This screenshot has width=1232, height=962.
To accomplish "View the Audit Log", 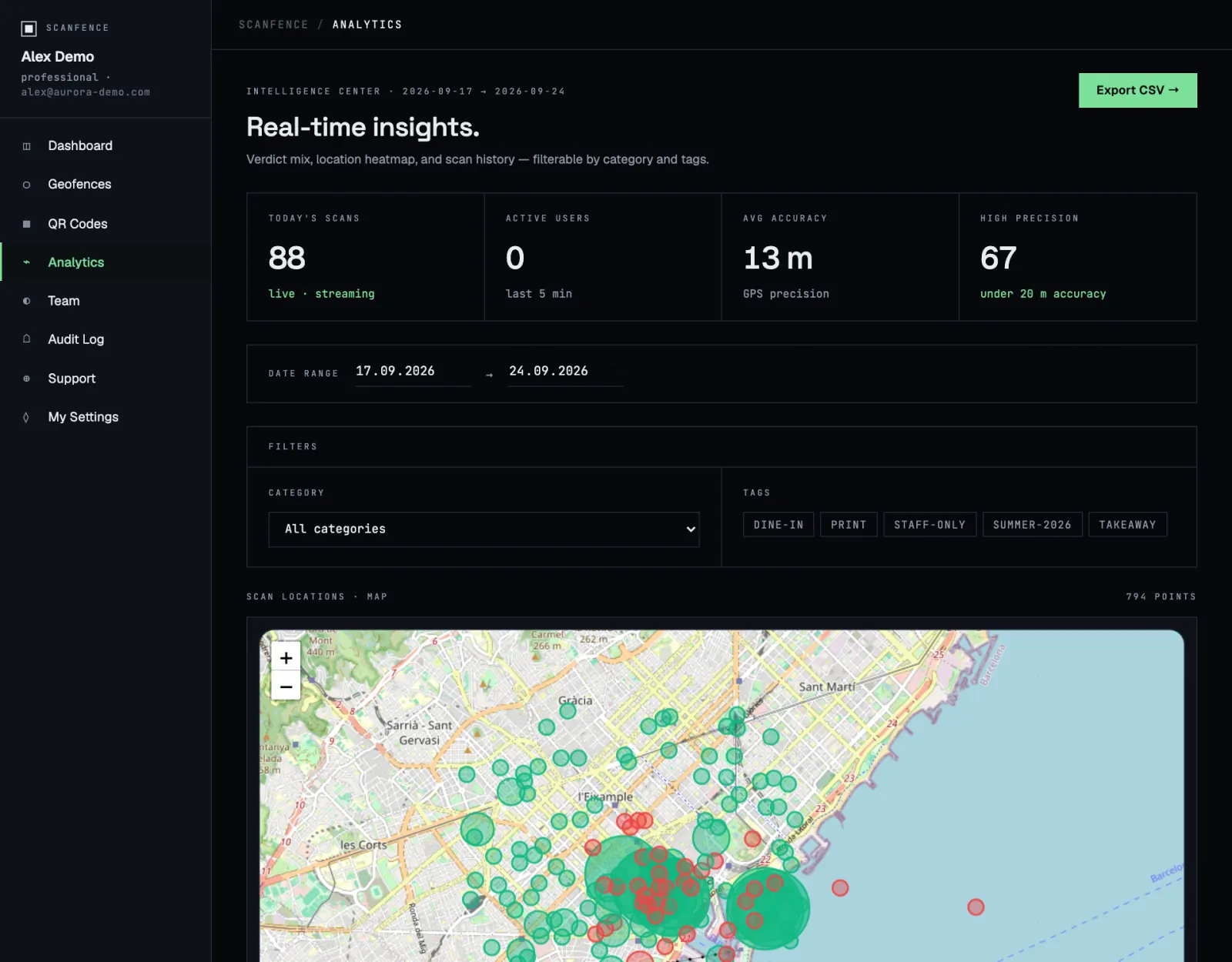I will (x=105, y=339).
